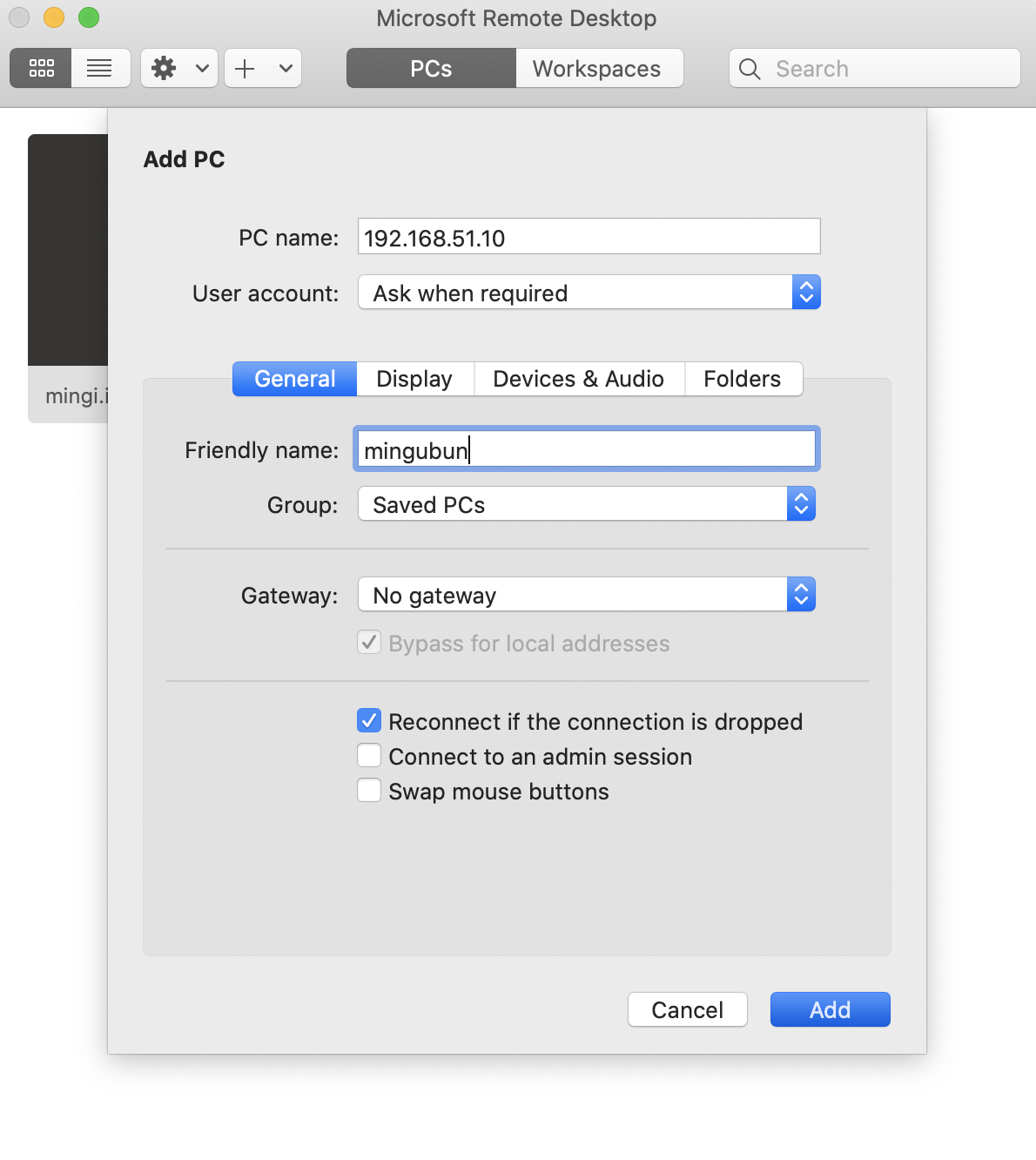The height and width of the screenshot is (1160, 1036).
Task: Open the Folders tab
Action: [743, 379]
